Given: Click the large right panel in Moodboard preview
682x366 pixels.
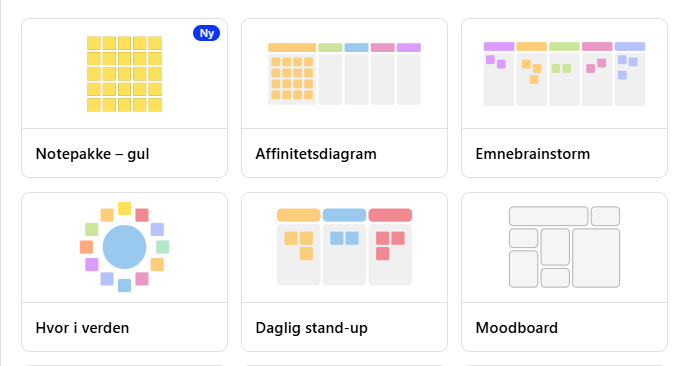Looking at the screenshot, I should coord(596,258).
